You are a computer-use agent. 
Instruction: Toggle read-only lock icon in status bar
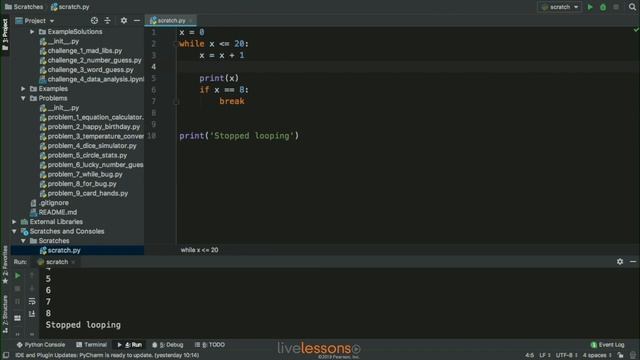[x=620, y=356]
